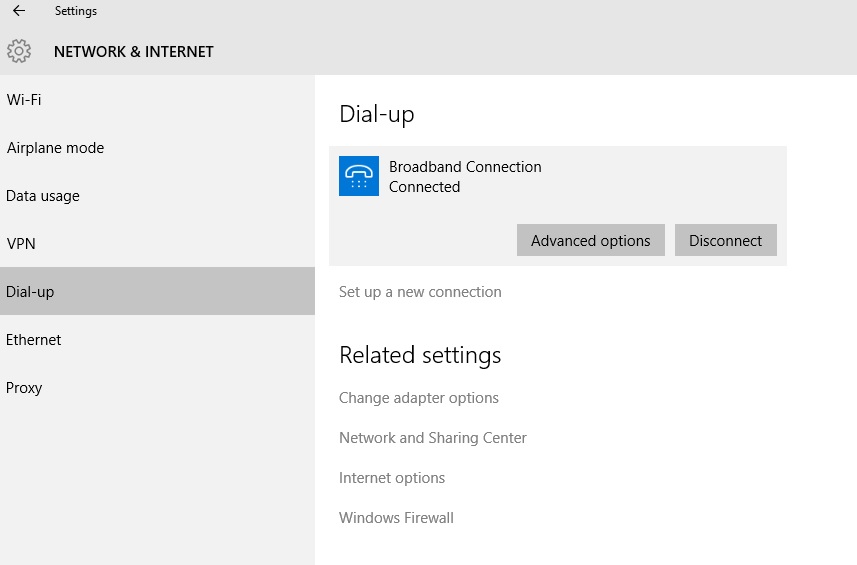
Task: Switch to VPN settings
Action: 157,244
